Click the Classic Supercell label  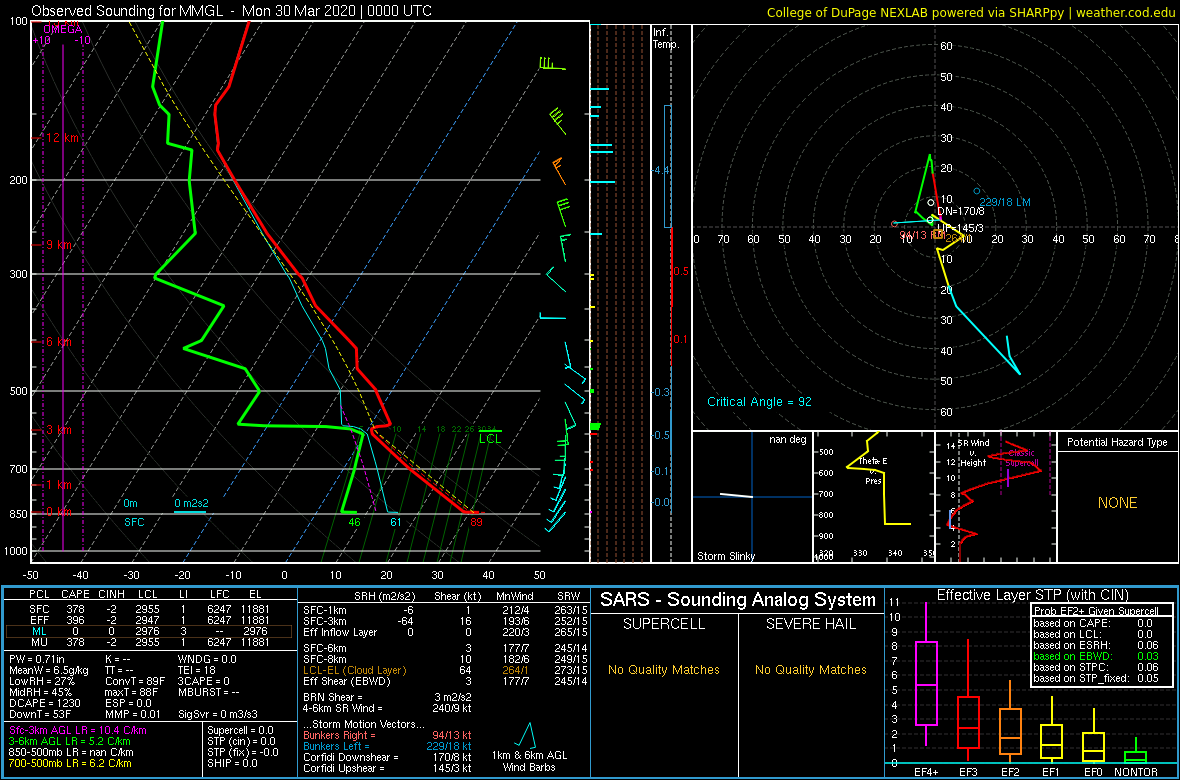[1022, 459]
